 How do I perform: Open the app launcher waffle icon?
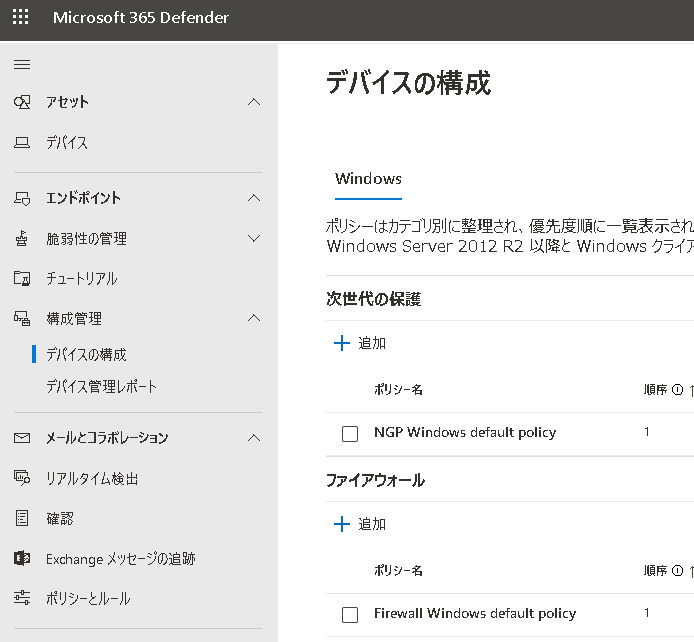(21, 18)
